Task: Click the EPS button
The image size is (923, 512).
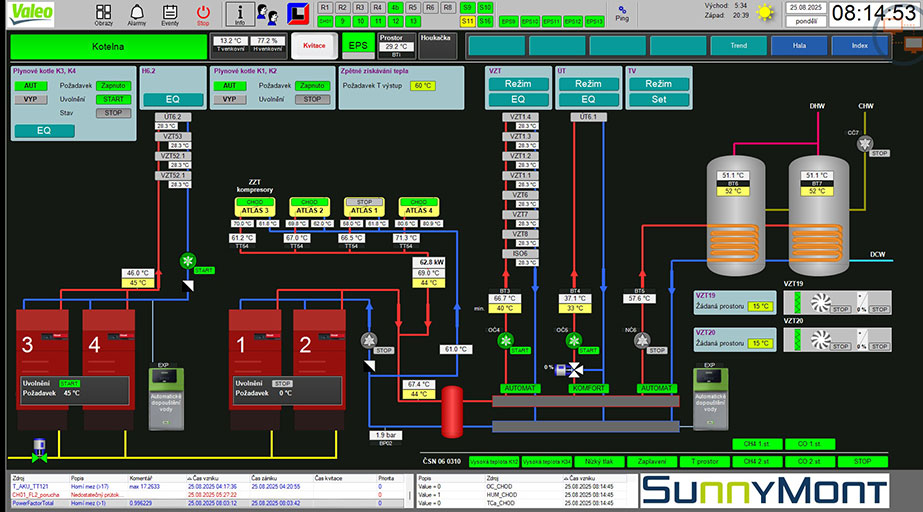Action: pos(358,45)
